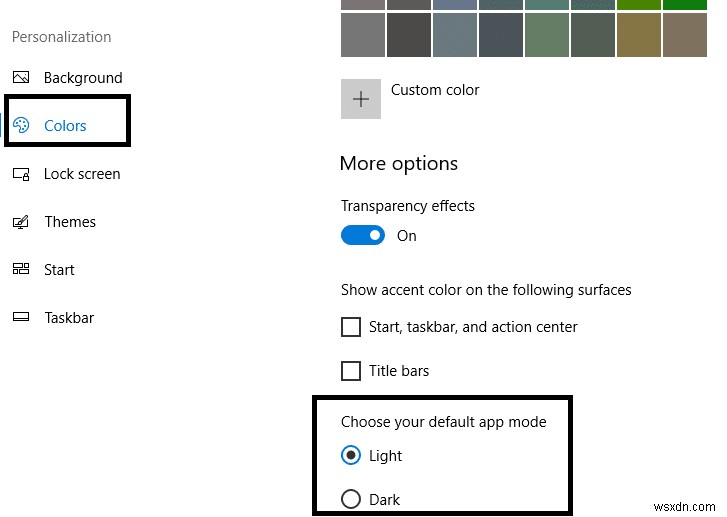Click the Personalization heading text
This screenshot has width=727, height=517.
coord(62,37)
